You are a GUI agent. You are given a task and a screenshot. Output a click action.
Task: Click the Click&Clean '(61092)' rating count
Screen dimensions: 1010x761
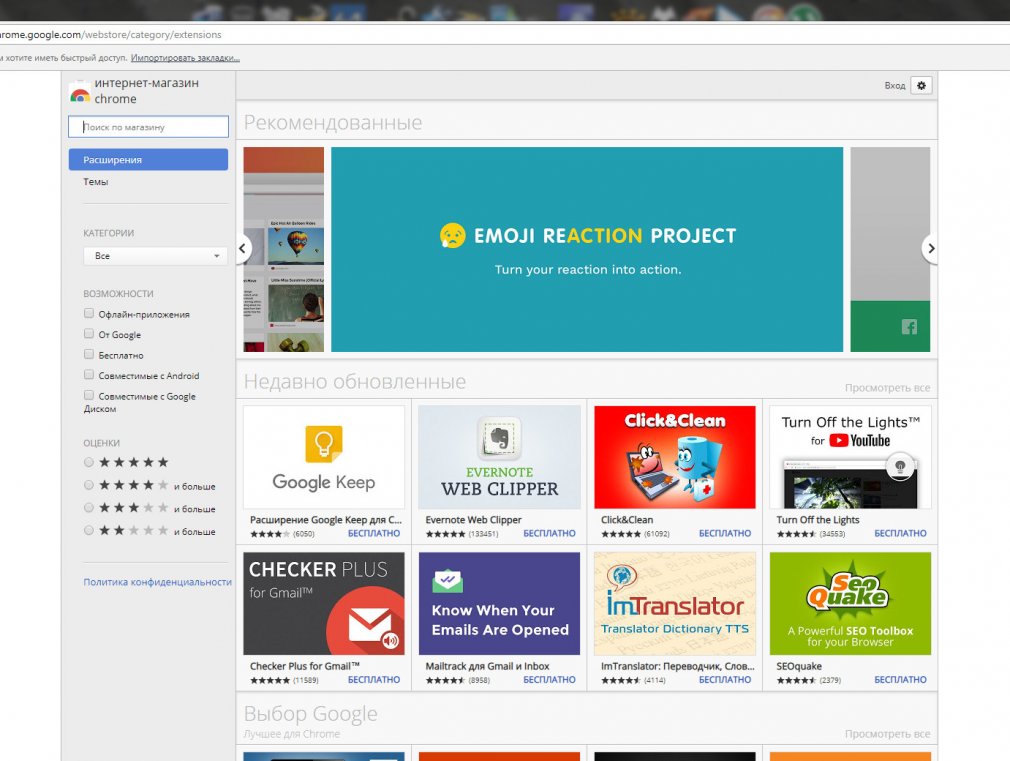pos(656,534)
